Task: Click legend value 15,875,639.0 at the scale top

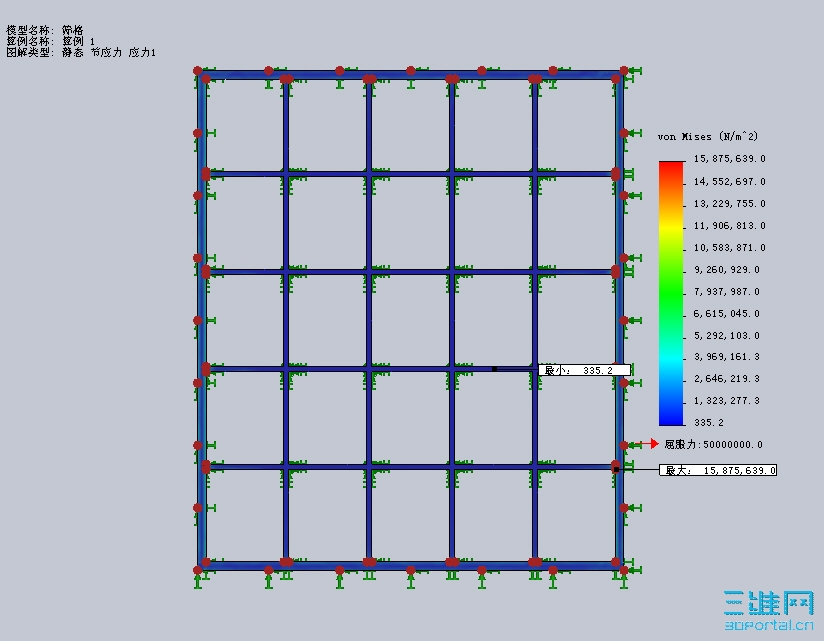Action: point(729,159)
